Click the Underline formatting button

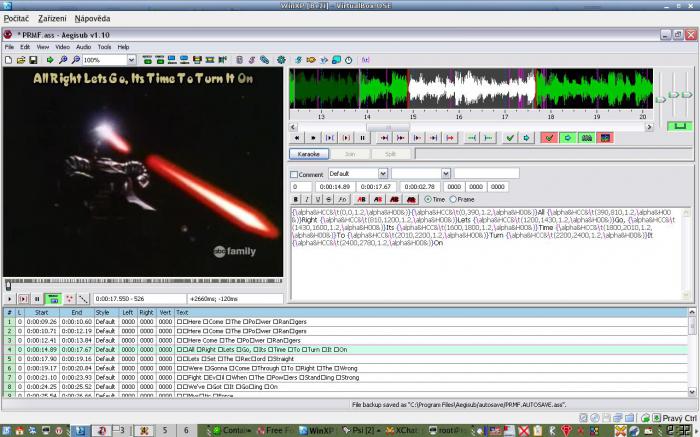[318, 200]
